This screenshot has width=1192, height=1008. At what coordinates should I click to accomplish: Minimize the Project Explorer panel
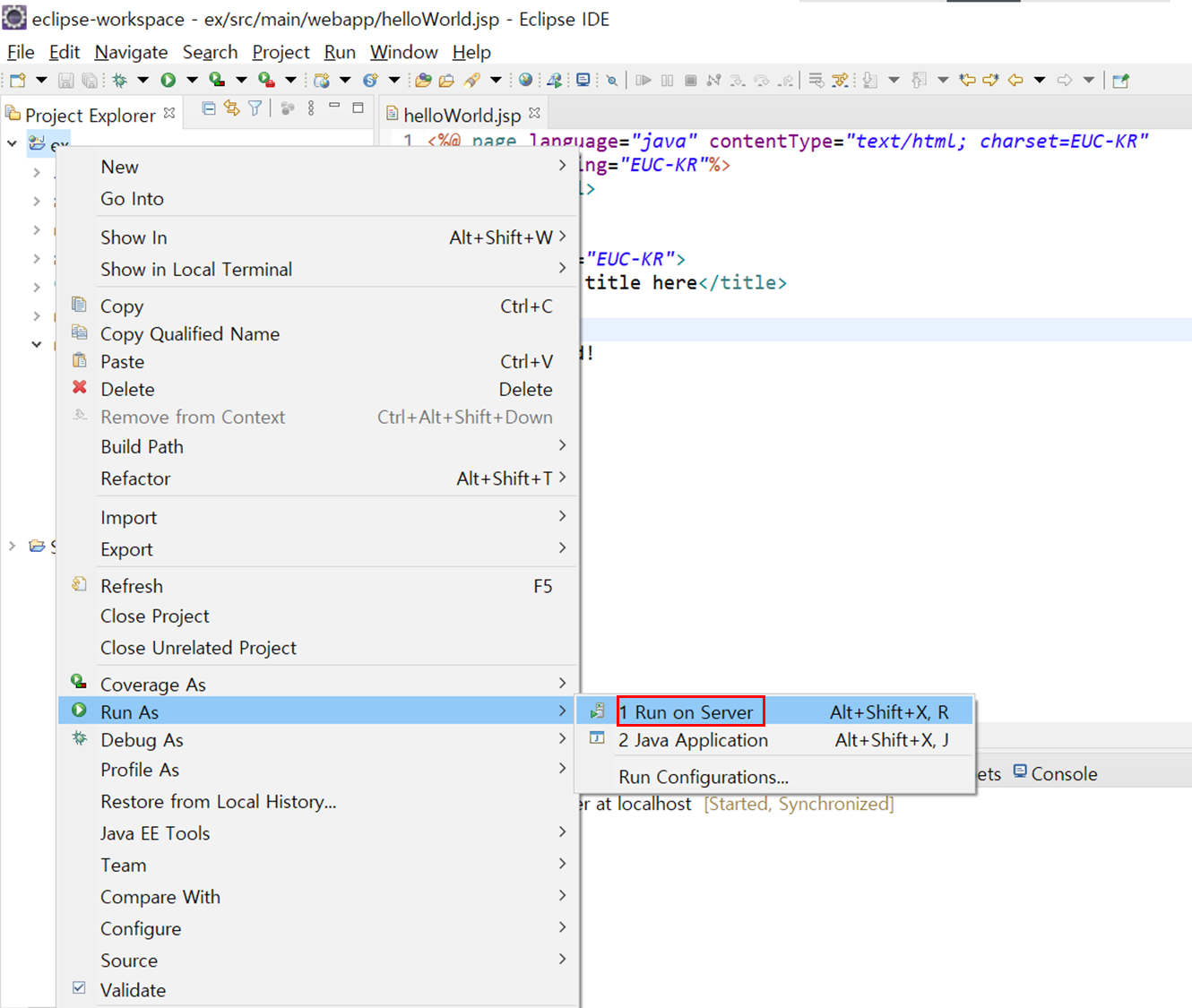pyautogui.click(x=334, y=106)
